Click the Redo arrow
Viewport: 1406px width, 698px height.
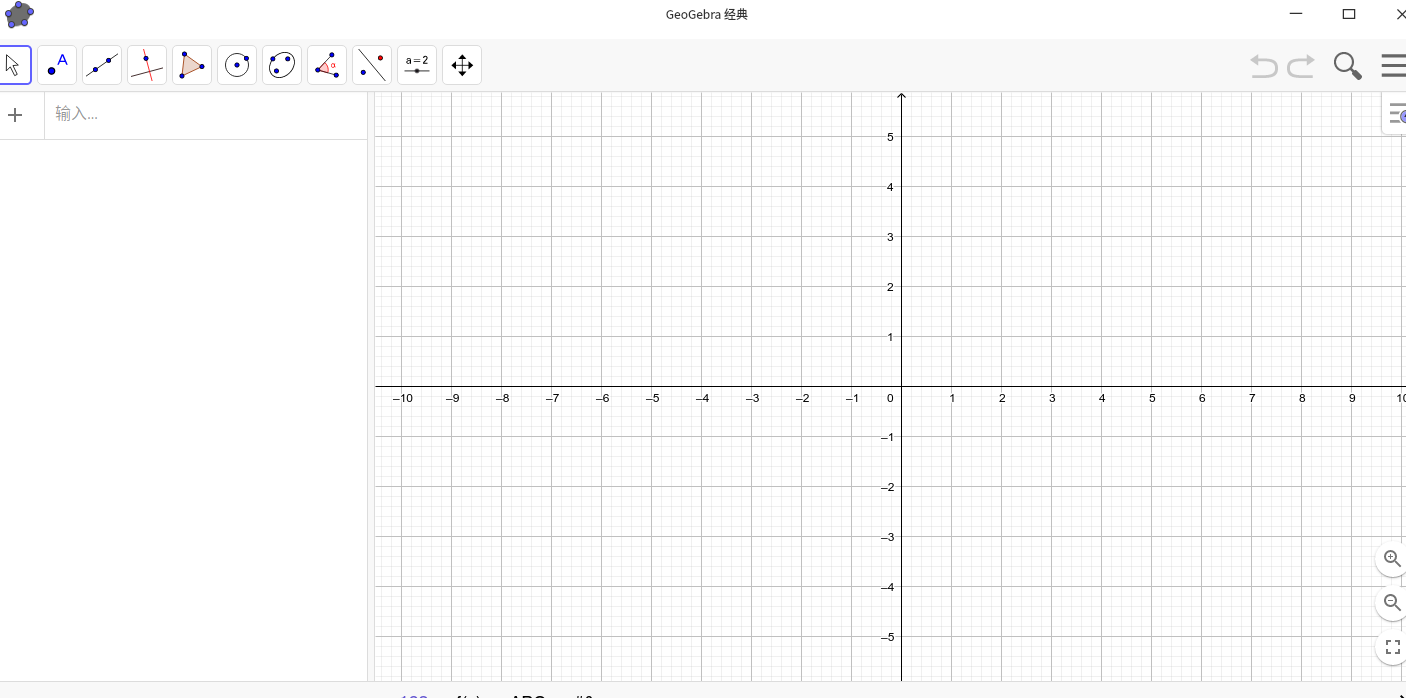pos(1301,66)
